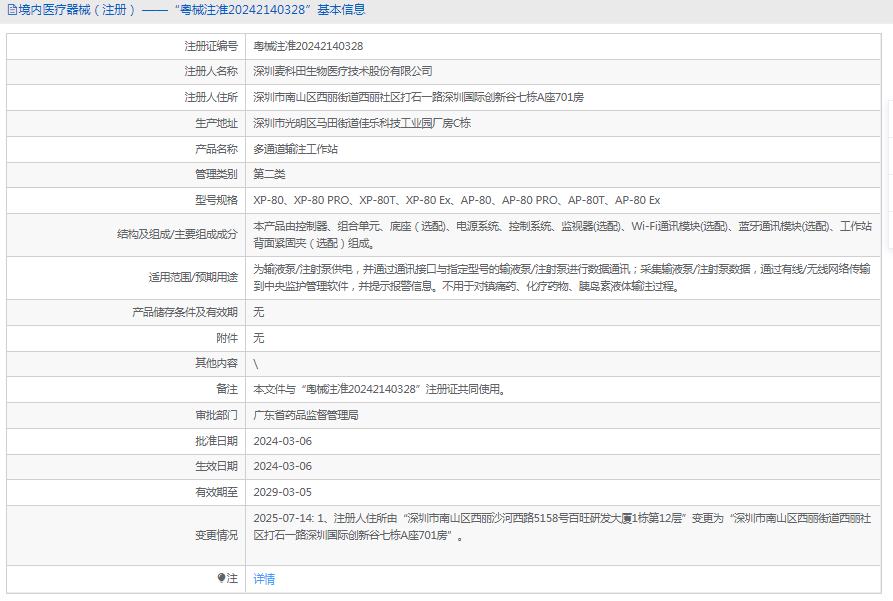
Task: Open the 详情 link
Action: tap(264, 579)
